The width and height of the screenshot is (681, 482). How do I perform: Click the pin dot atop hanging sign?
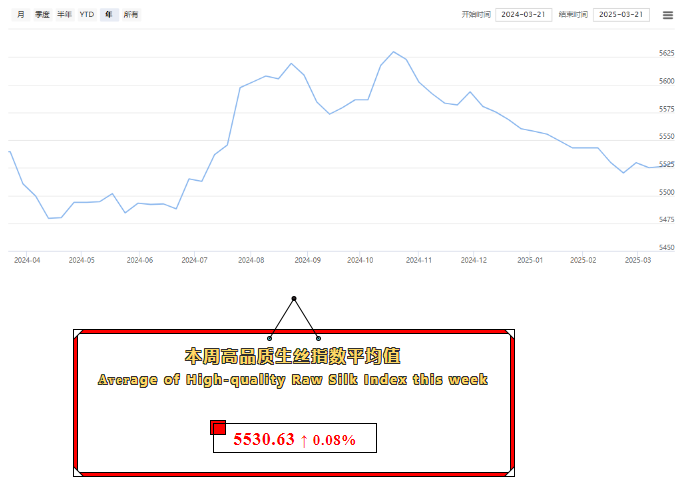[x=294, y=298]
